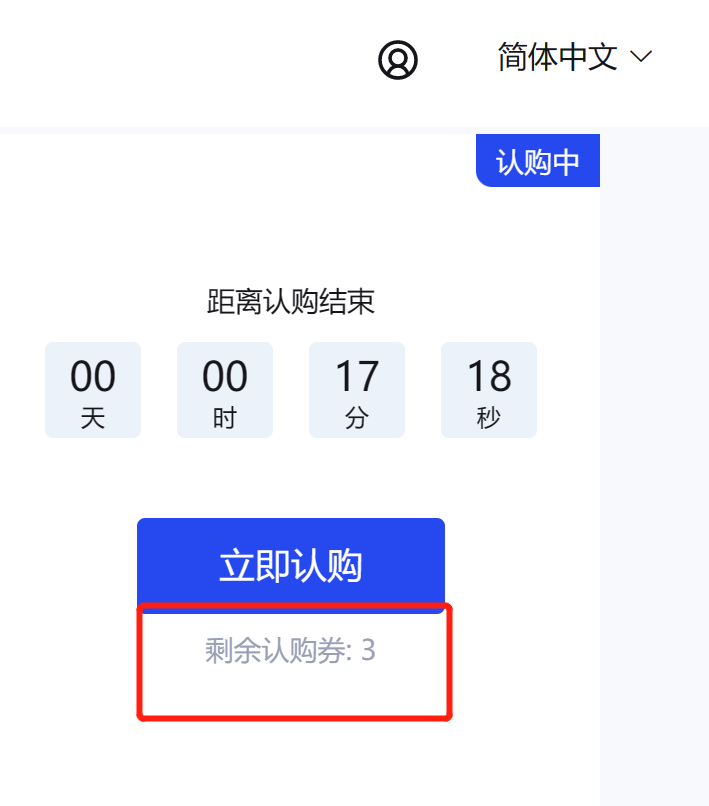Click the 00 number above 时
This screenshot has width=709, height=806.
(225, 376)
